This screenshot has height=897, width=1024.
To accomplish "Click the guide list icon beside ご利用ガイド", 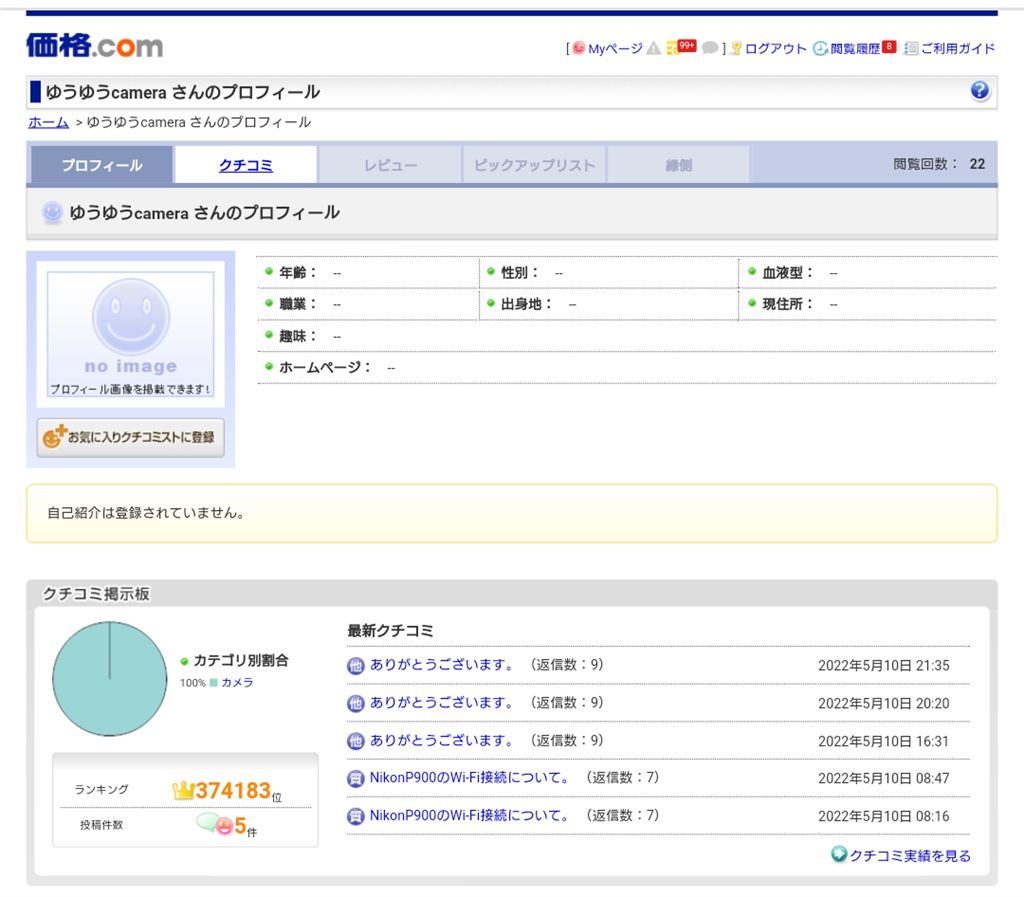I will point(911,49).
